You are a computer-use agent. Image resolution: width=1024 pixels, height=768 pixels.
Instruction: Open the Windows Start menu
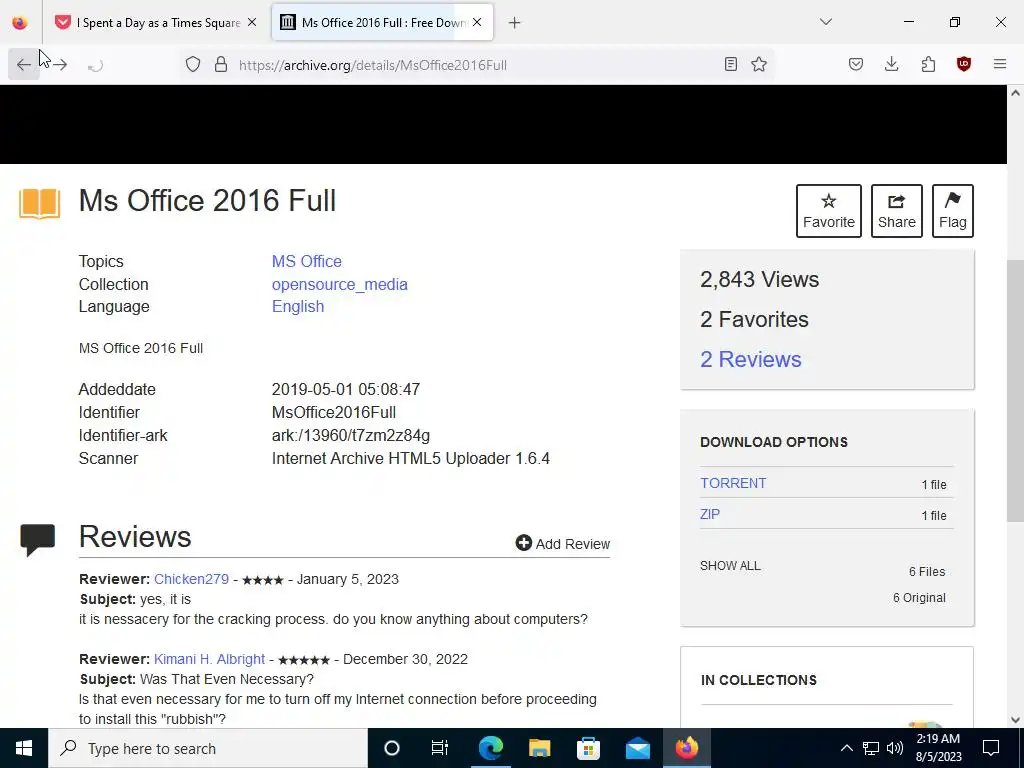coord(24,748)
